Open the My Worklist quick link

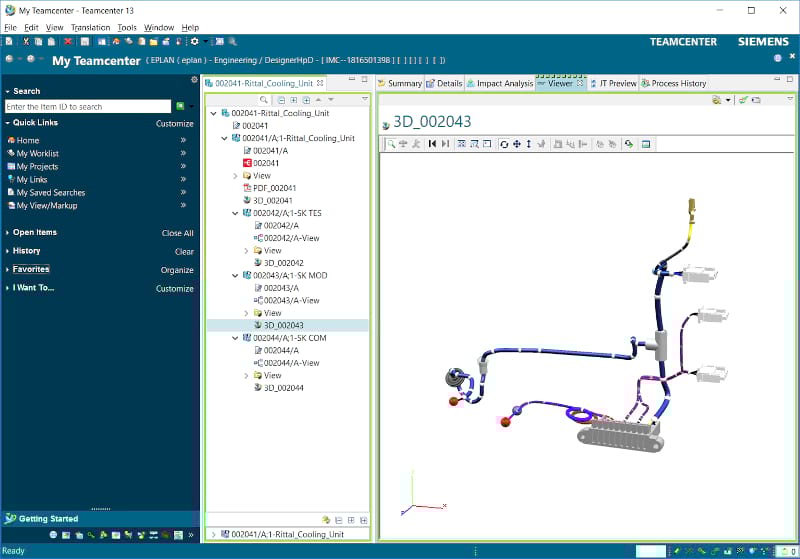37,154
